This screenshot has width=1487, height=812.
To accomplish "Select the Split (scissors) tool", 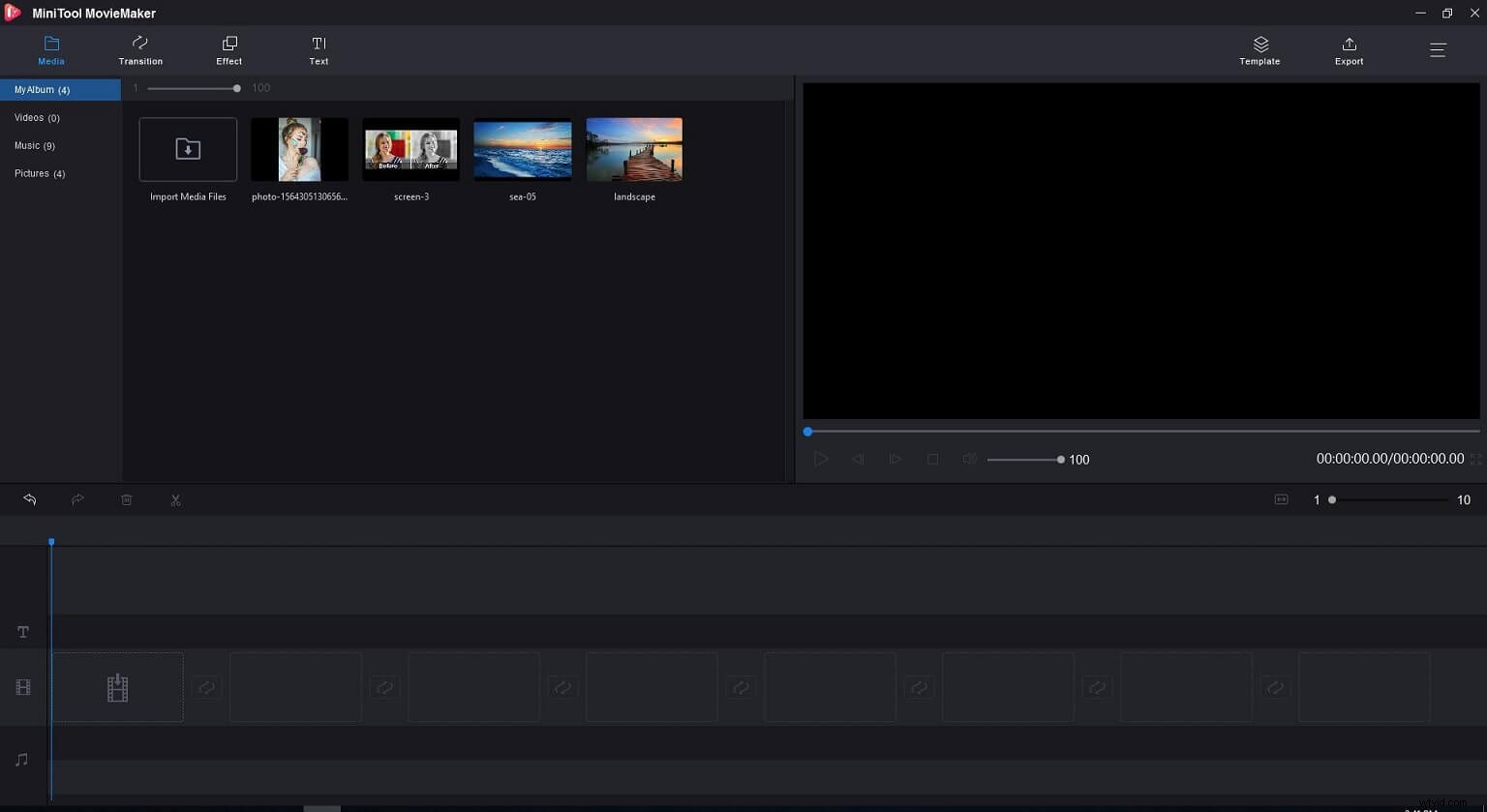I will pos(175,499).
